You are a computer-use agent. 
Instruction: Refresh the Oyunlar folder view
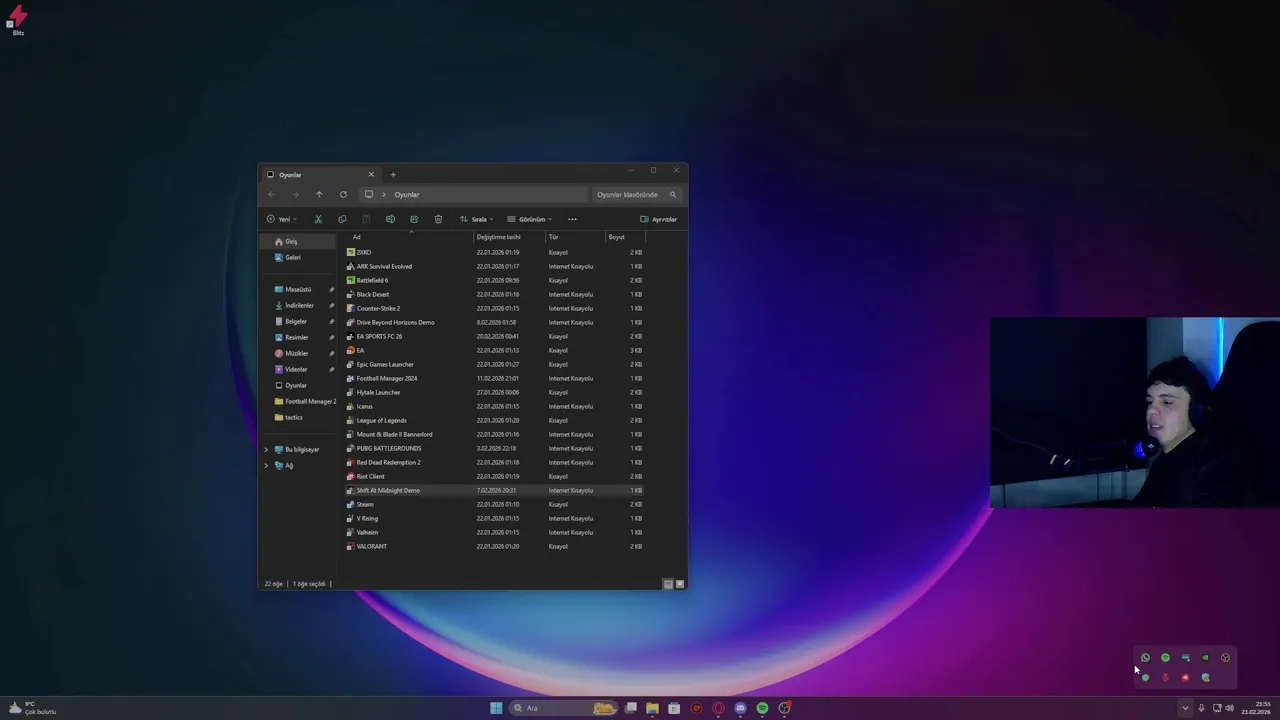pyautogui.click(x=343, y=194)
